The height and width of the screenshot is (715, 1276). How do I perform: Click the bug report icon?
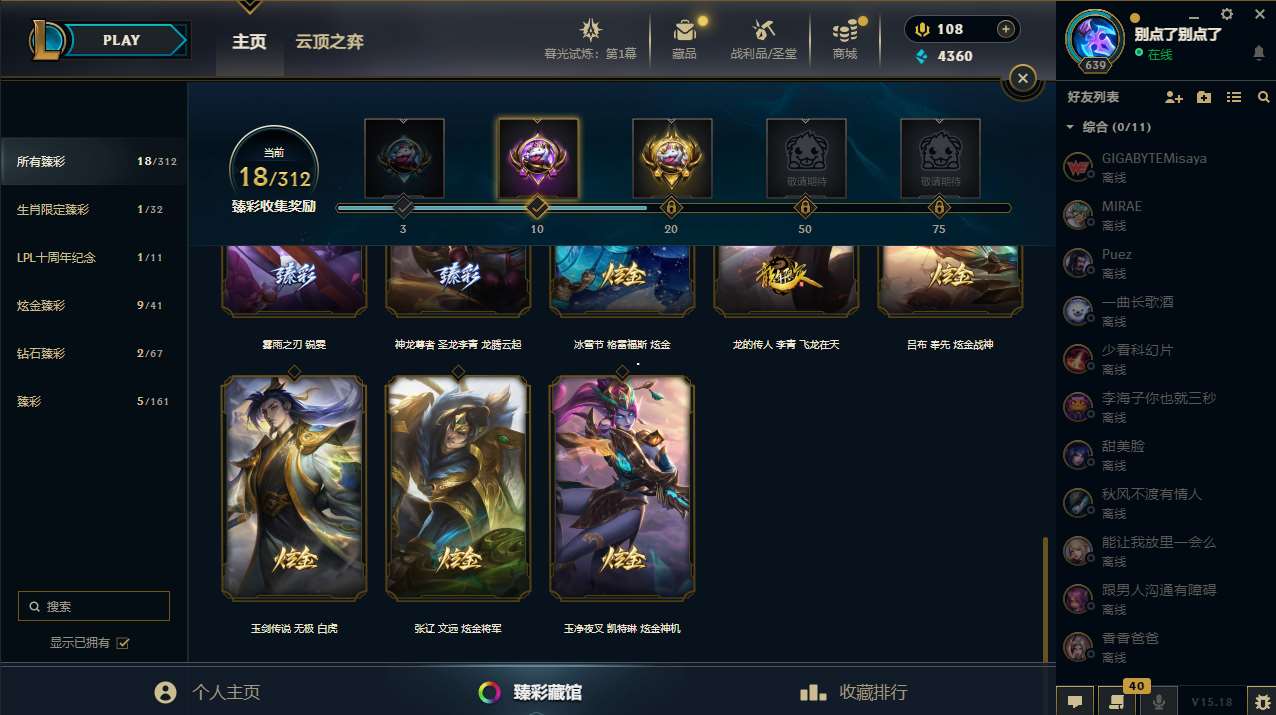[1260, 701]
